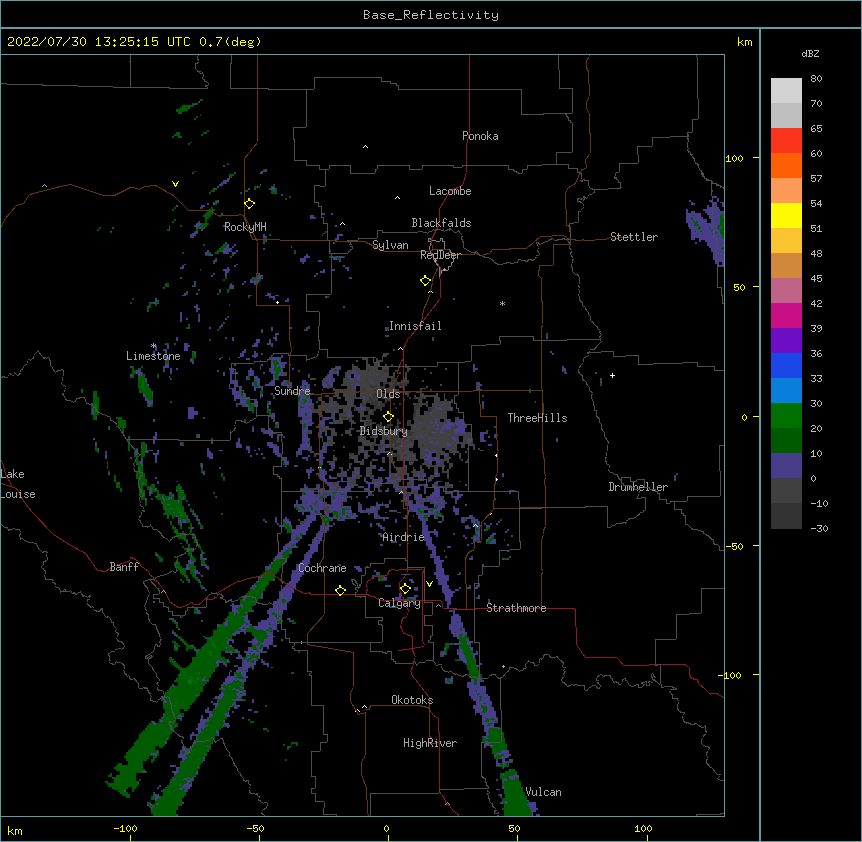Click the Okotoks label
The height and width of the screenshot is (842, 862).
tap(412, 700)
